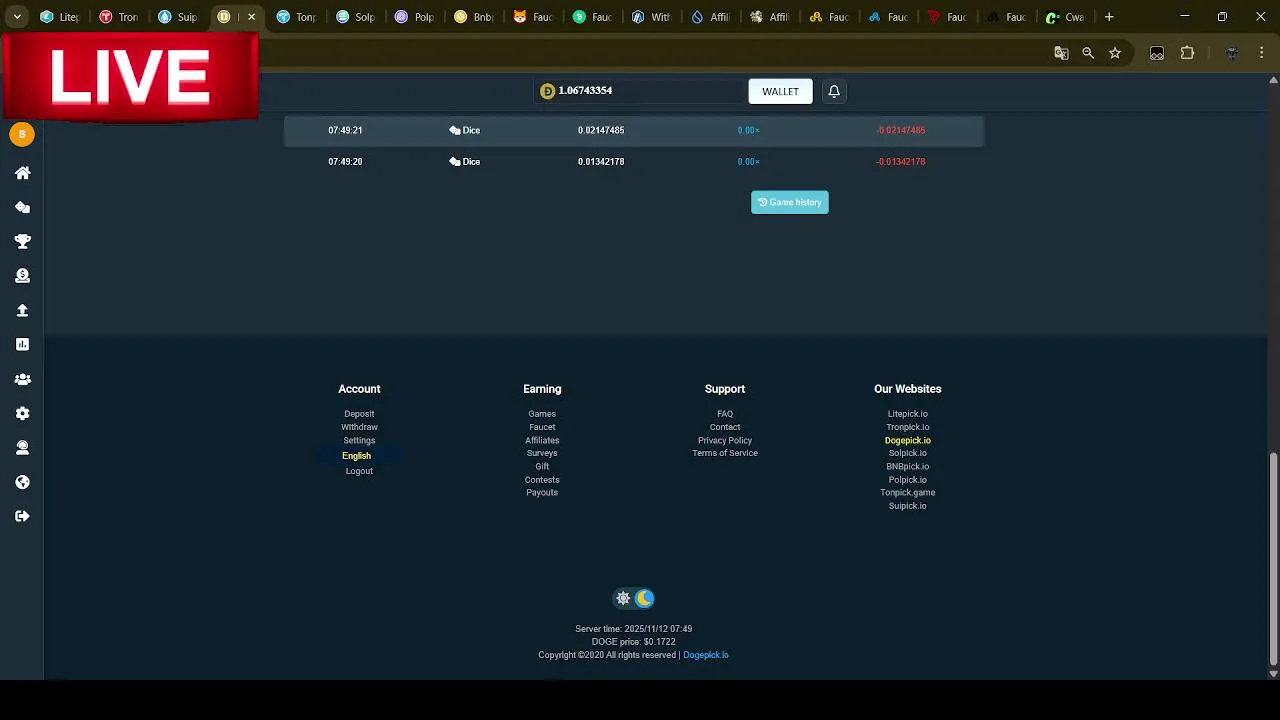
Task: Visit BNBpick.io website link
Action: click(908, 466)
